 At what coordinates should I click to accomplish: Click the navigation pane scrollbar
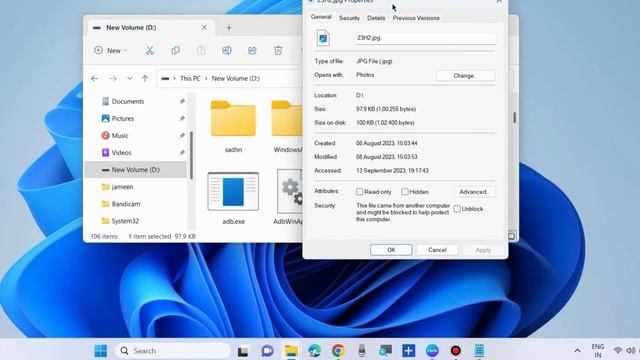(191, 155)
